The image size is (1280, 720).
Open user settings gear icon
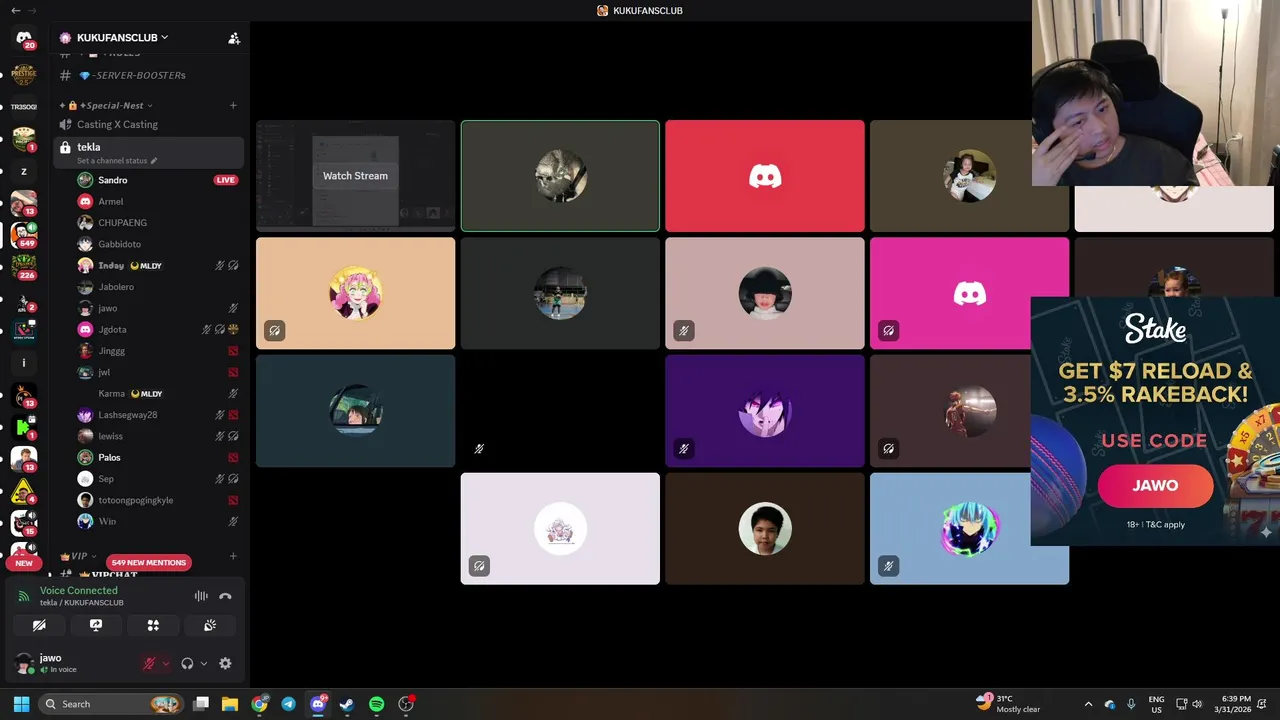coord(225,663)
